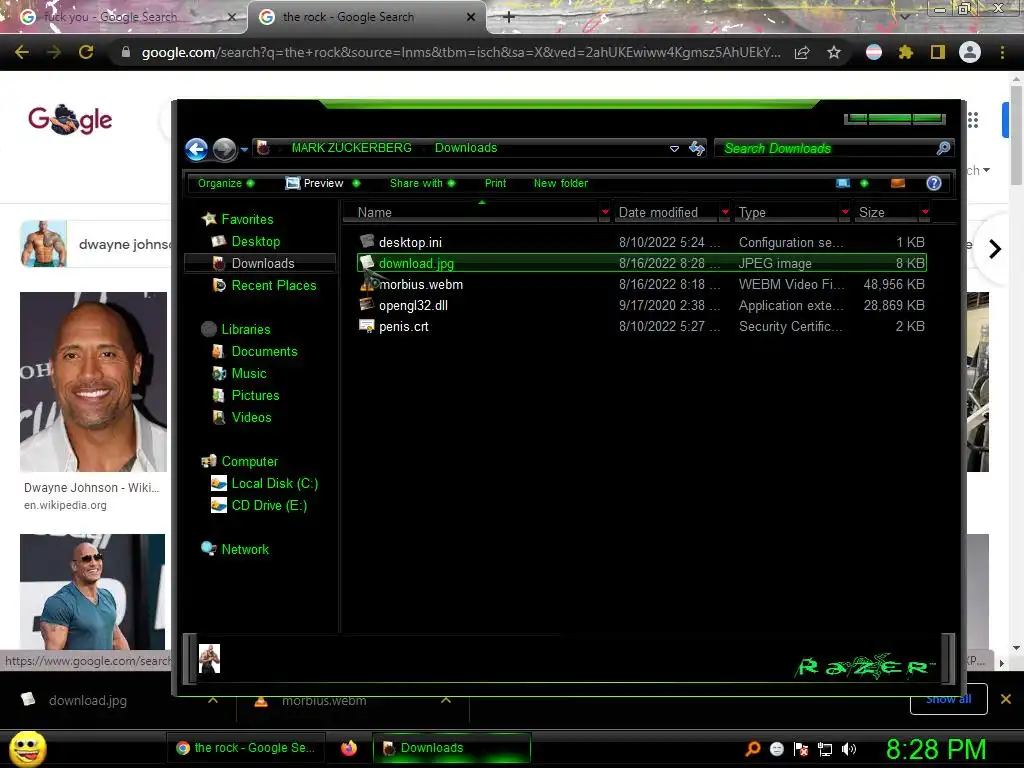Select the download.jpg file
This screenshot has width=1024, height=768.
click(642, 263)
